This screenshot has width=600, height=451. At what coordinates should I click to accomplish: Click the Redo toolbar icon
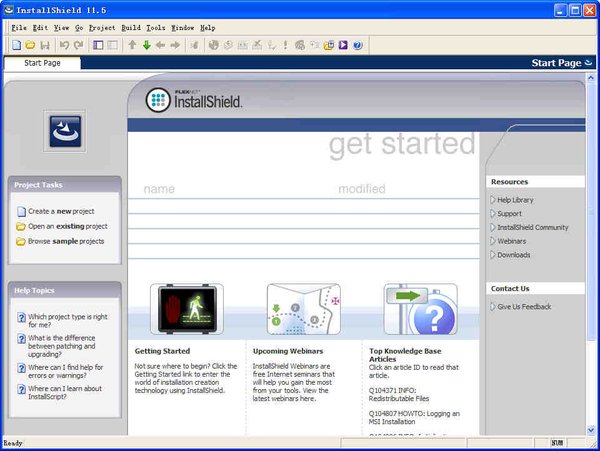[x=78, y=45]
